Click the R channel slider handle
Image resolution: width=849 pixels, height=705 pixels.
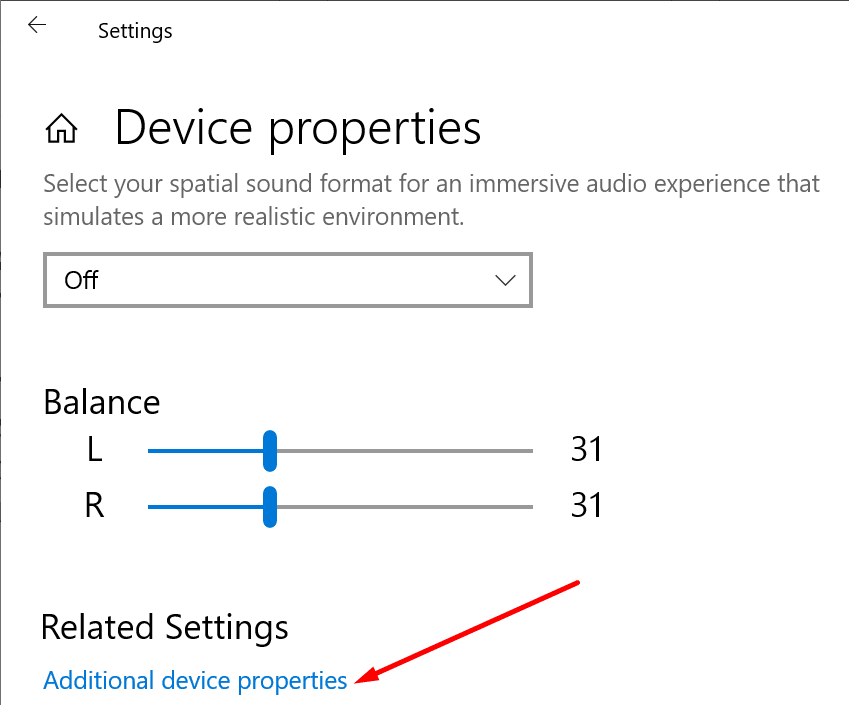(270, 507)
